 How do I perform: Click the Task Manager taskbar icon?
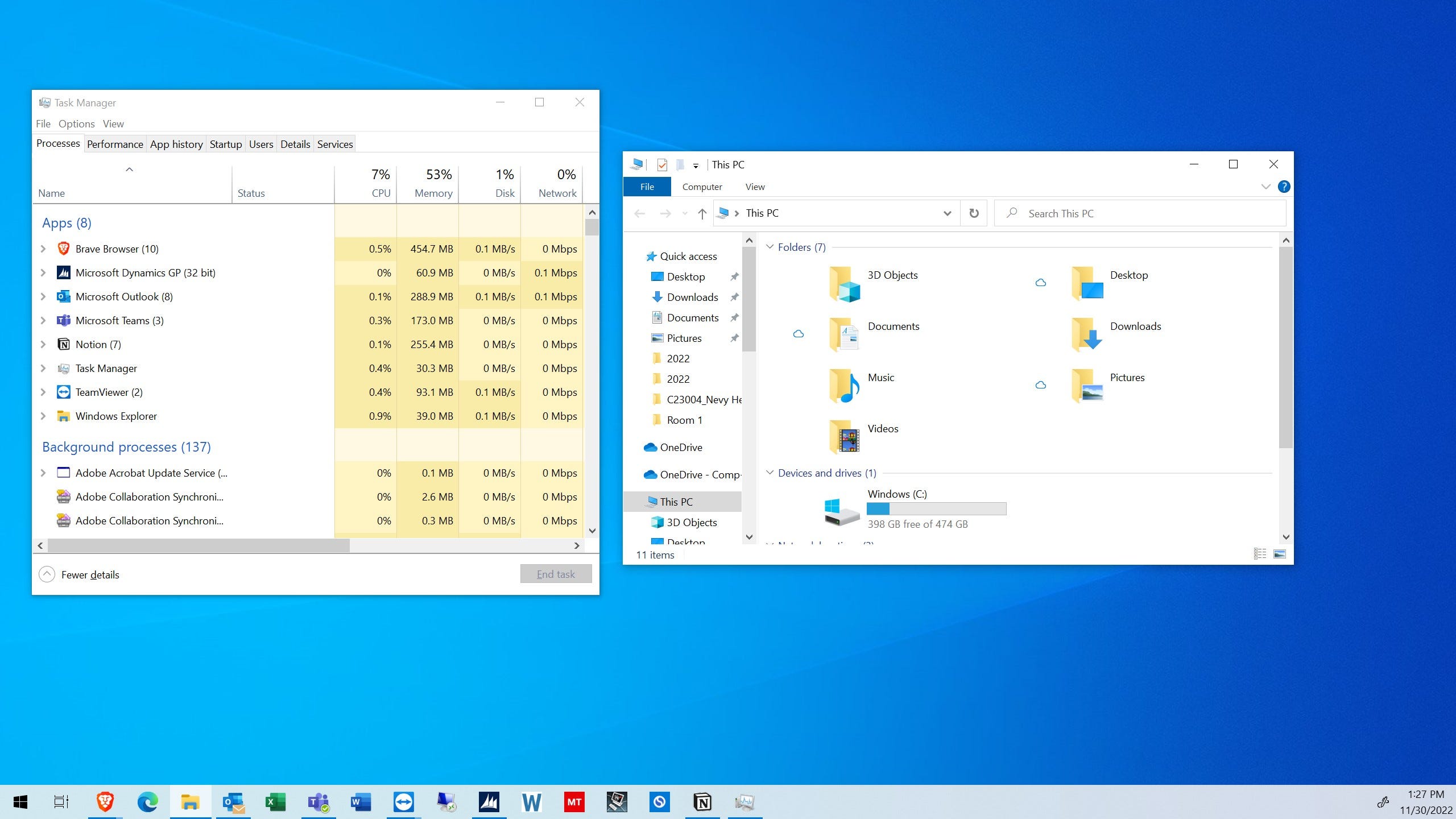745,802
